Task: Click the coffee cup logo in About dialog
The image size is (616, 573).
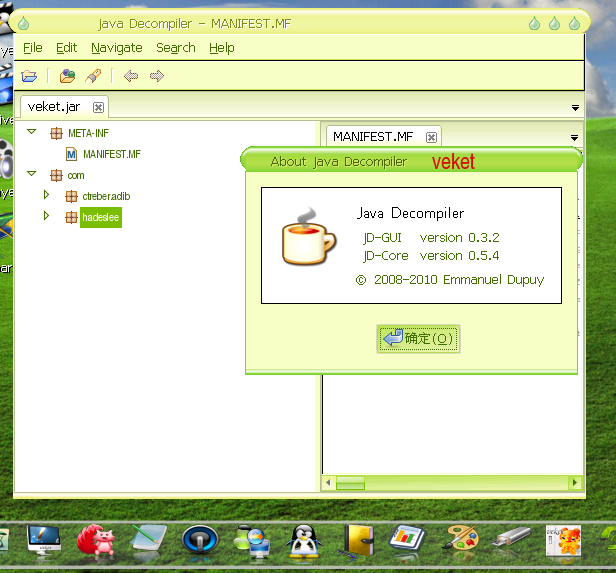Action: pos(309,236)
